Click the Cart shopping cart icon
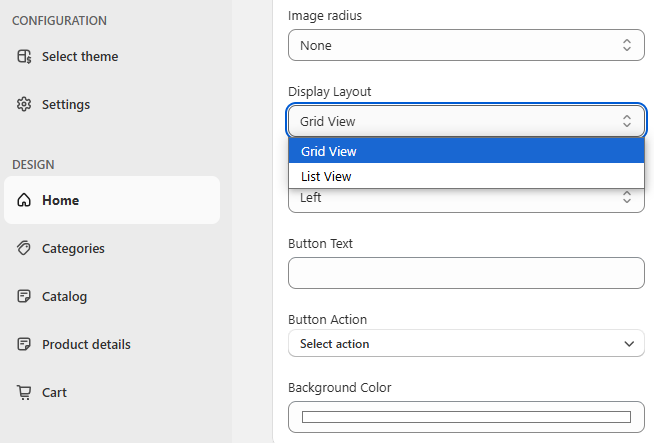Viewport: 654px width, 443px height. [x=24, y=393]
